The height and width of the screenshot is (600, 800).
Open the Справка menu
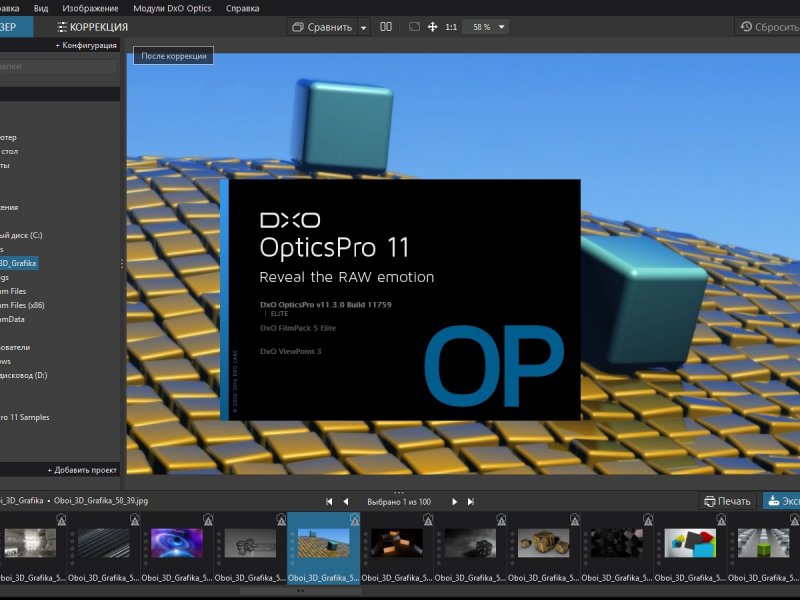pyautogui.click(x=242, y=8)
